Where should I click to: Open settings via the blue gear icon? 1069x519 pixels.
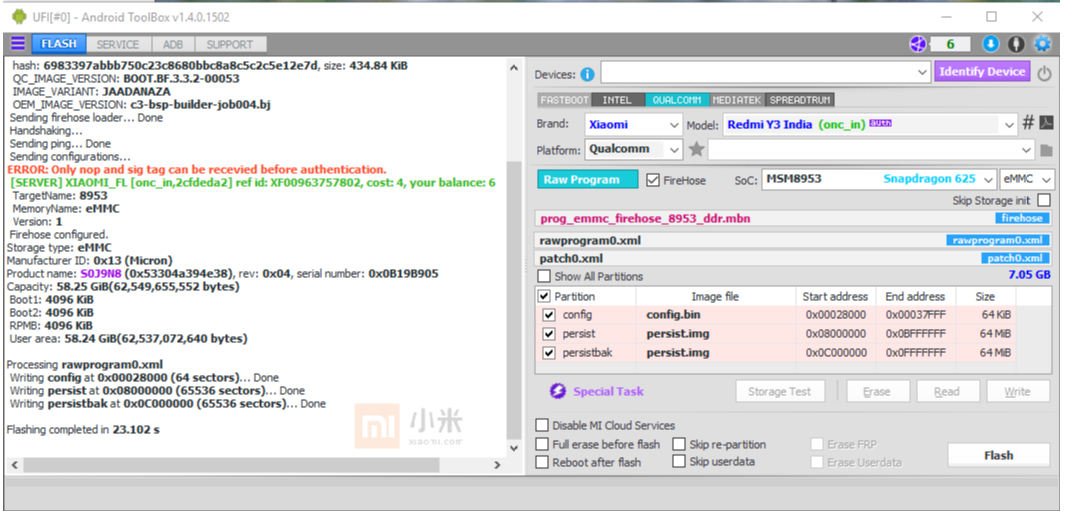(1042, 44)
